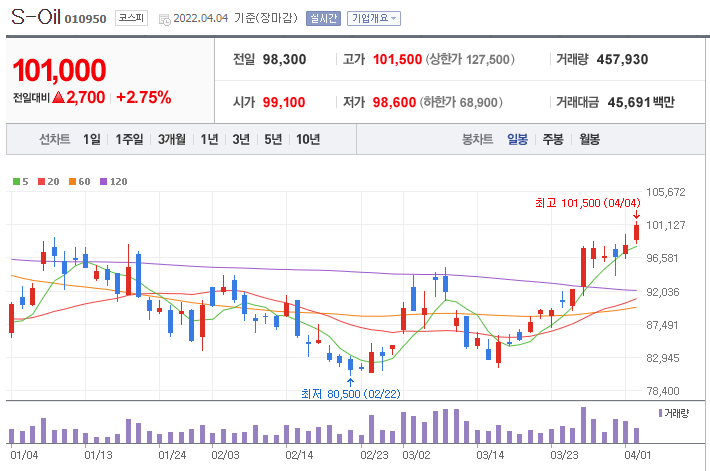
Task: Click the 78,400 price axis label
Action: (663, 391)
